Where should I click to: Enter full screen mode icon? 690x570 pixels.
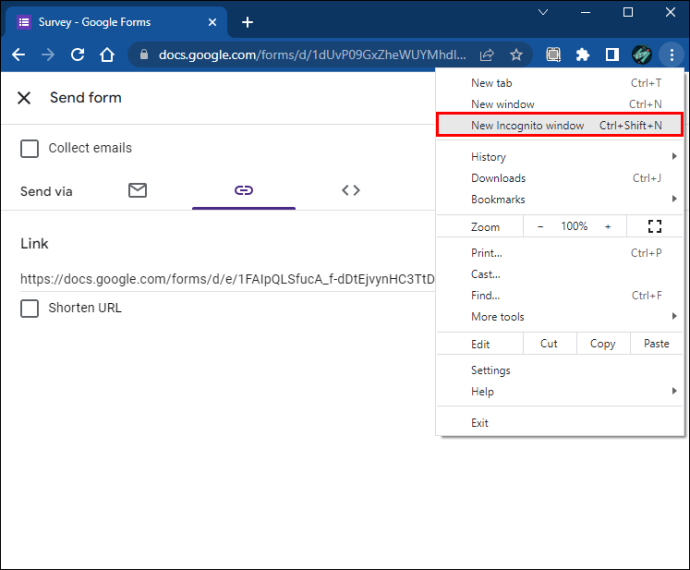click(x=654, y=226)
